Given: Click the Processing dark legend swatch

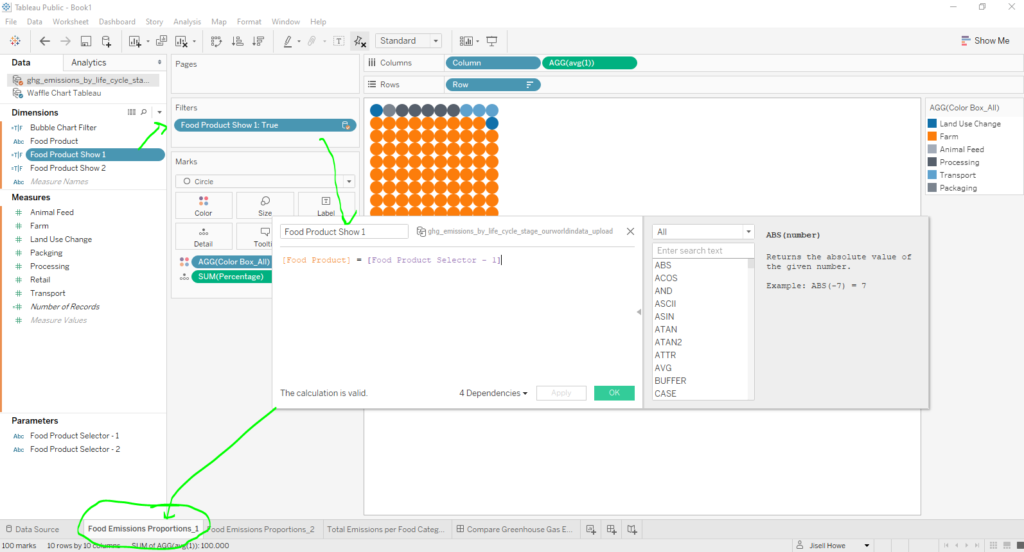Looking at the screenshot, I should pyautogui.click(x=933, y=162).
